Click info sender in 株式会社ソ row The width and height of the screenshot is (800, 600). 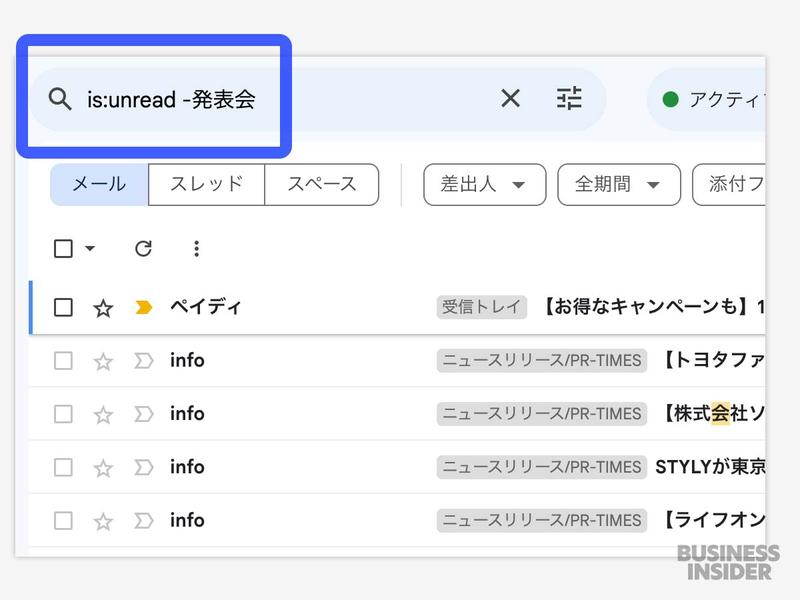coord(187,413)
